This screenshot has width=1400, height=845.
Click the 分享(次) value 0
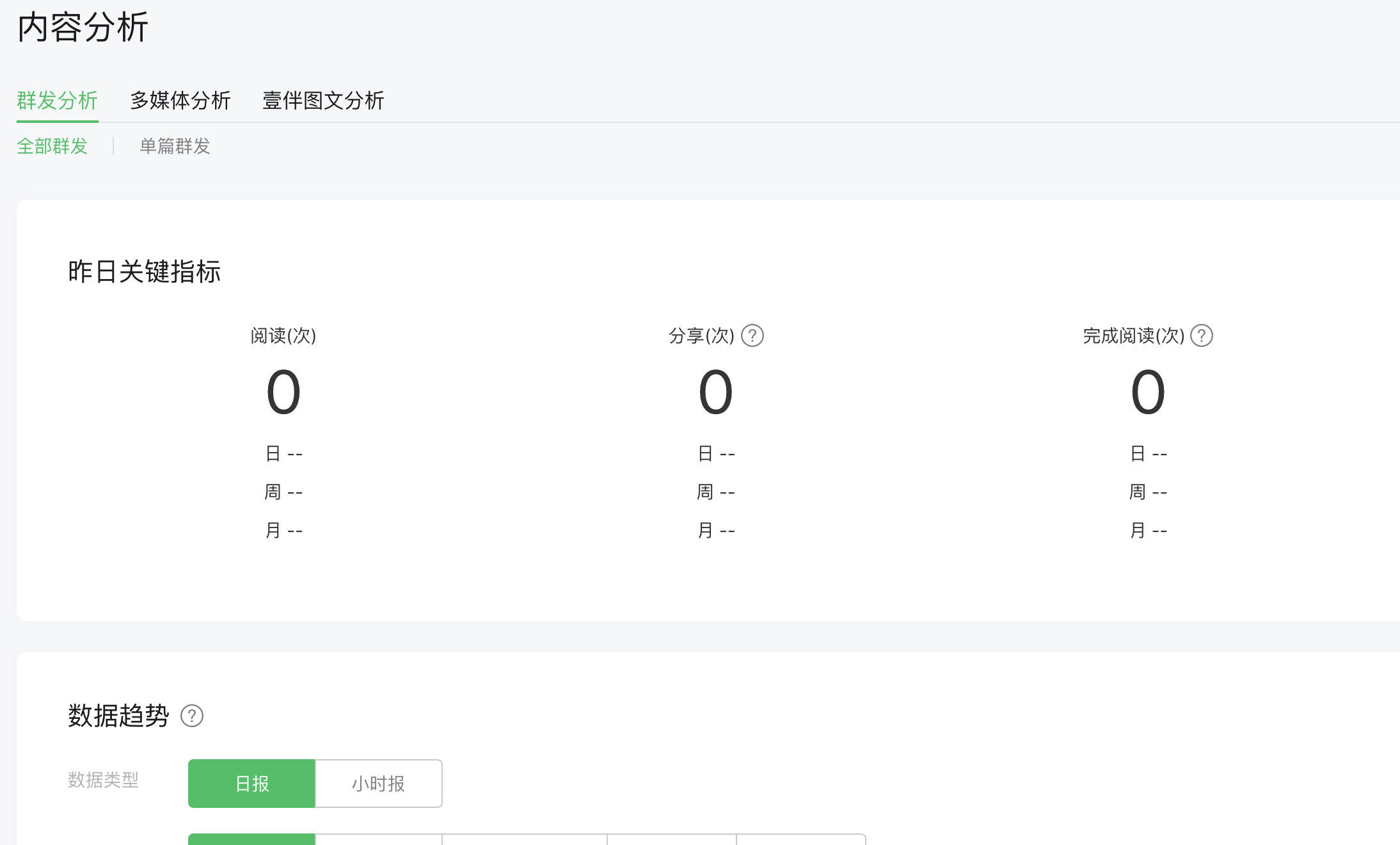(x=716, y=392)
